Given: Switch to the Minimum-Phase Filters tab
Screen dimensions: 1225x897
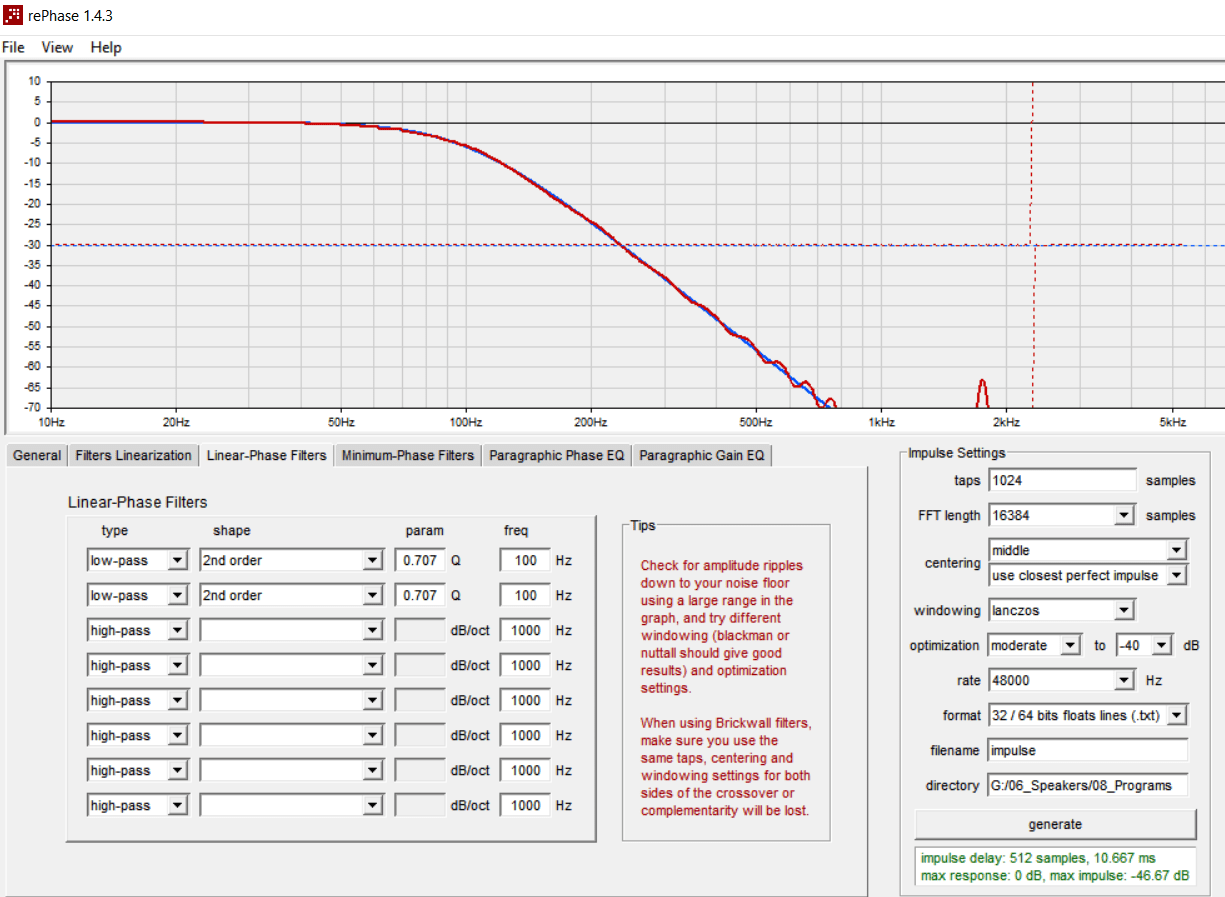Looking at the screenshot, I should 408,455.
